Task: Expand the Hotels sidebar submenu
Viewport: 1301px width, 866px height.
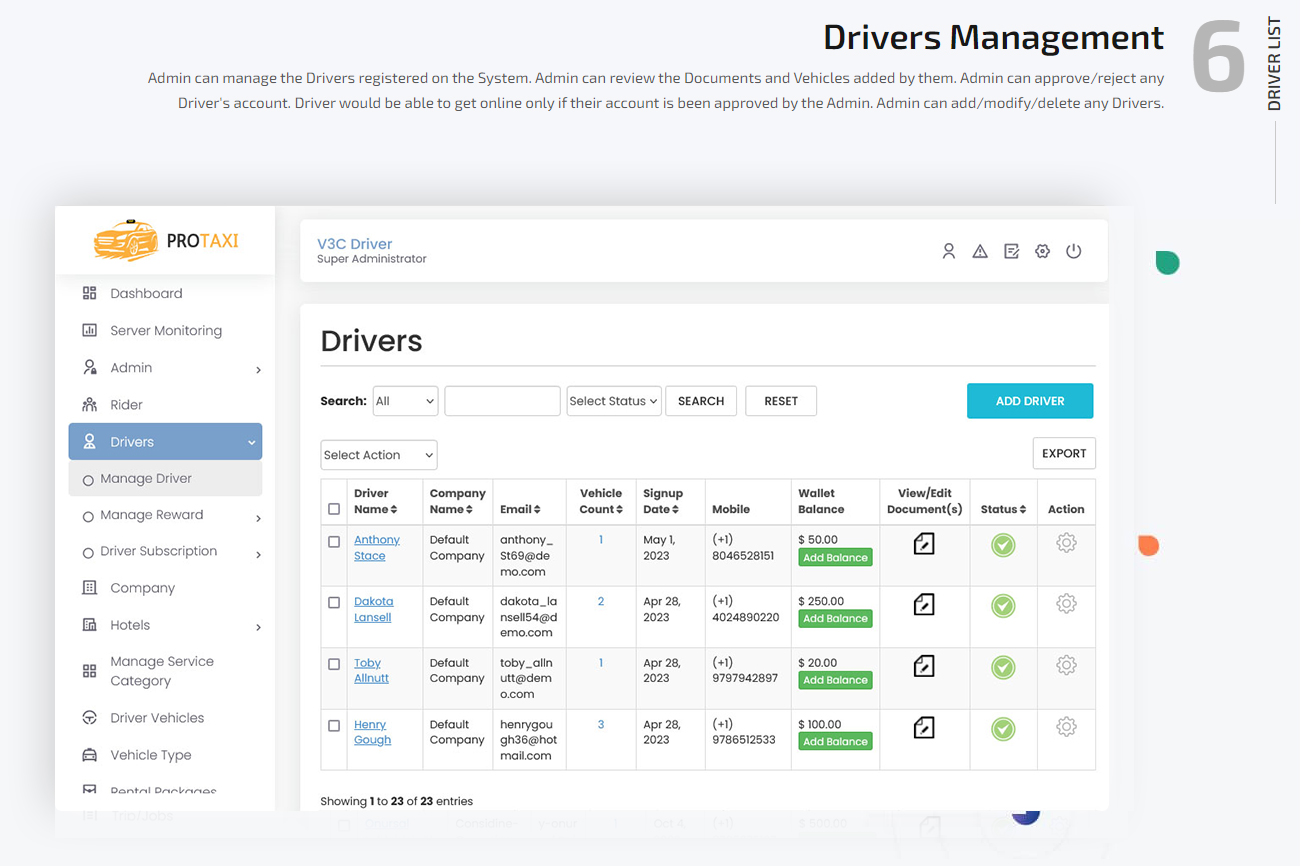Action: pos(258,628)
